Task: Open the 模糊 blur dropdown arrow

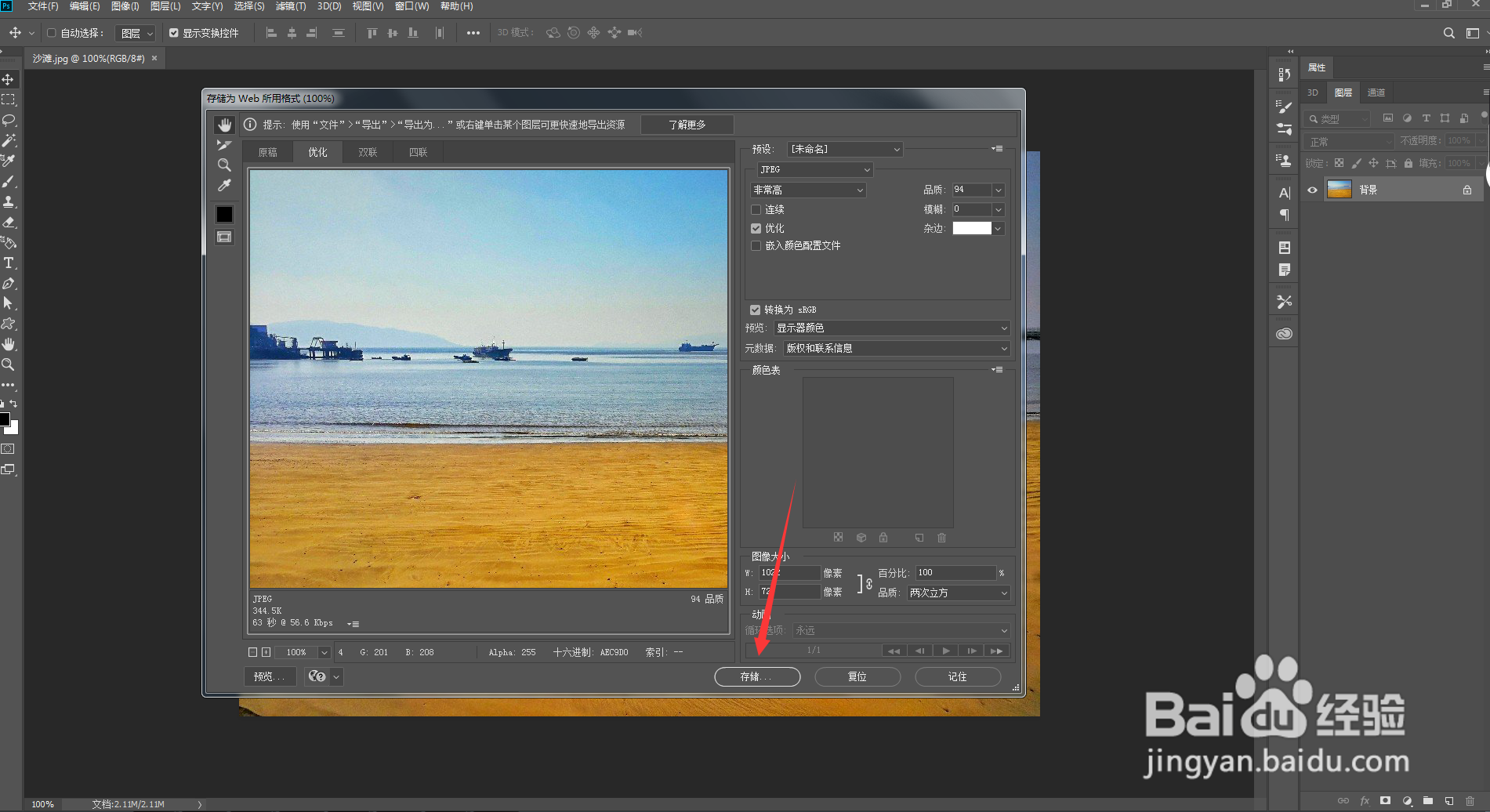Action: (998, 209)
